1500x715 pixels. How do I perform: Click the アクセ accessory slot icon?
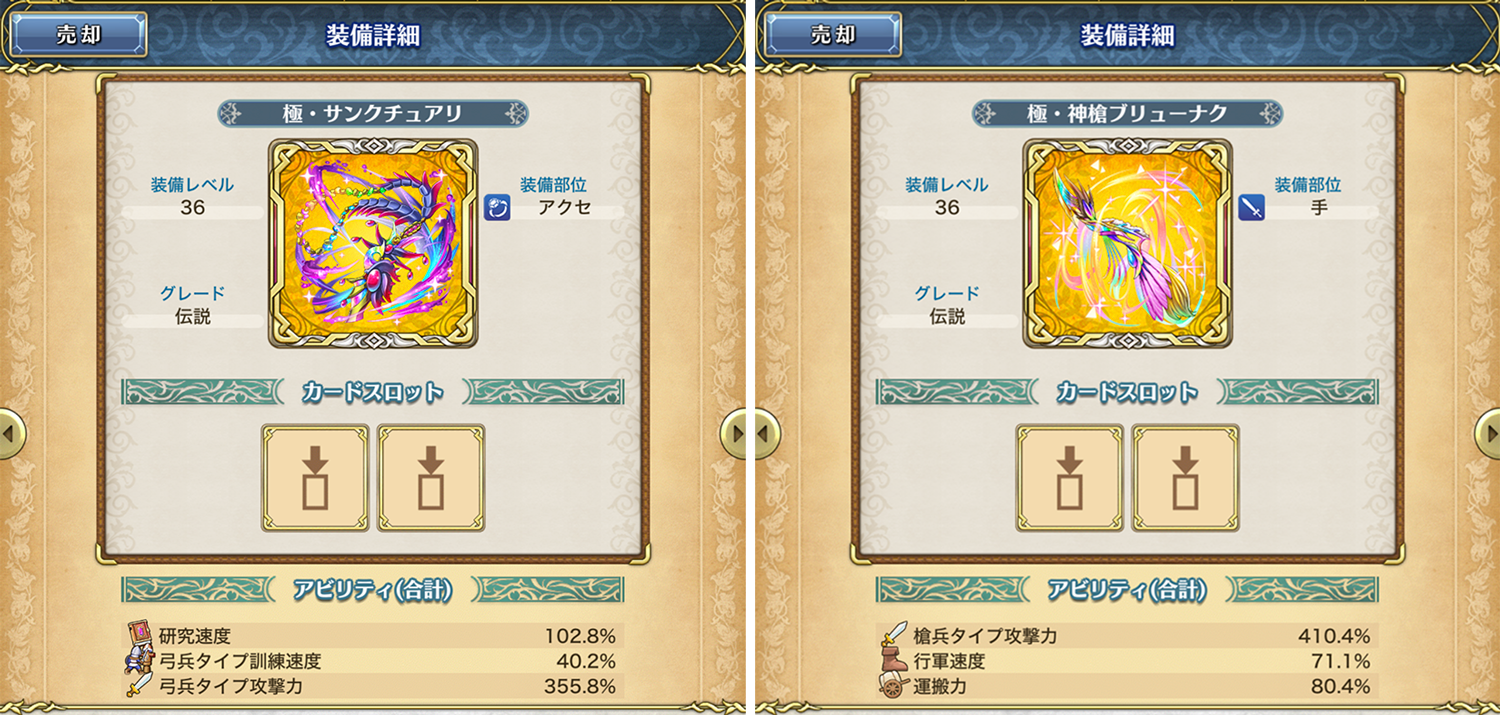click(x=498, y=208)
